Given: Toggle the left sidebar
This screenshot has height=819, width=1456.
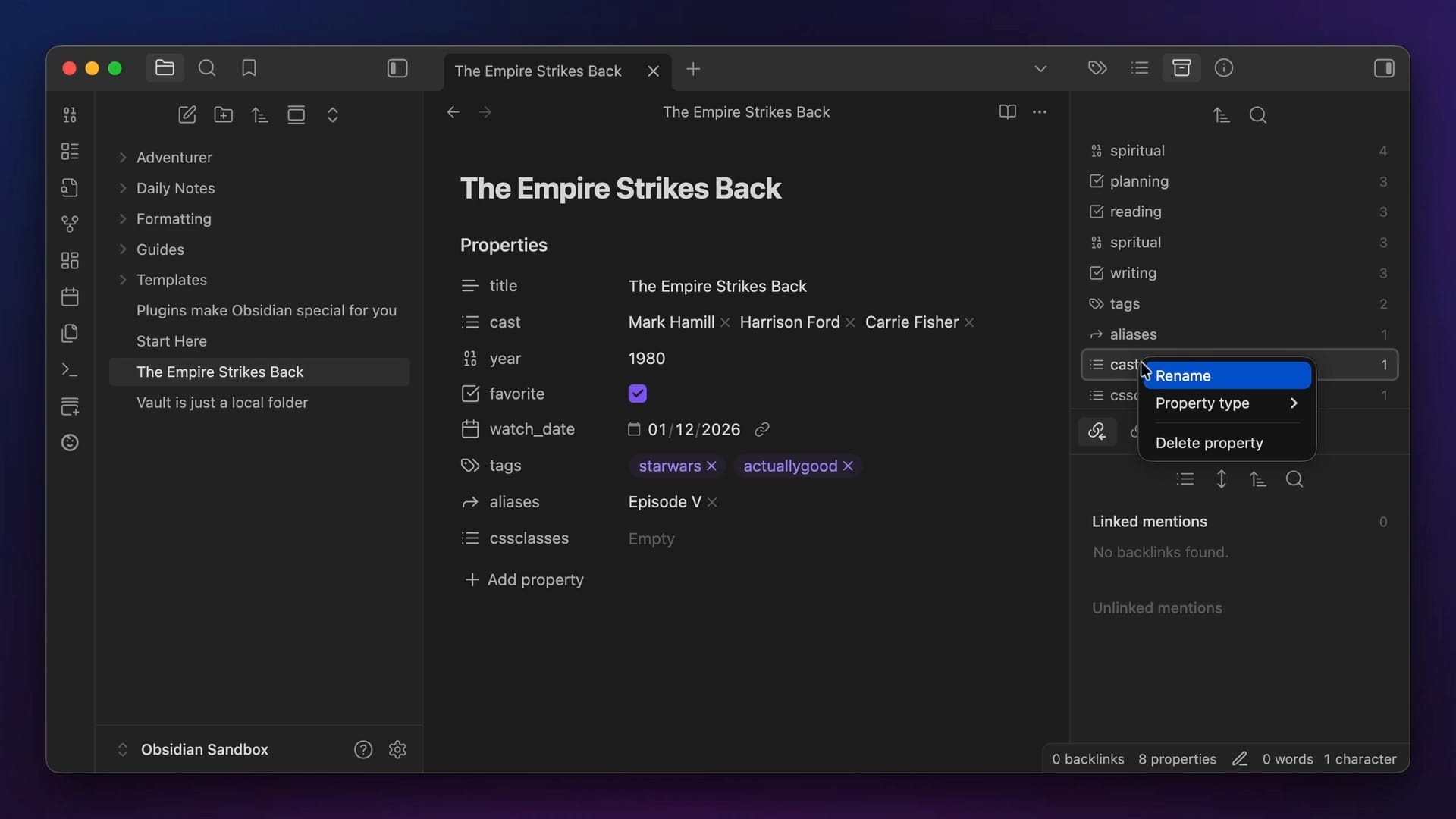Looking at the screenshot, I should [397, 68].
